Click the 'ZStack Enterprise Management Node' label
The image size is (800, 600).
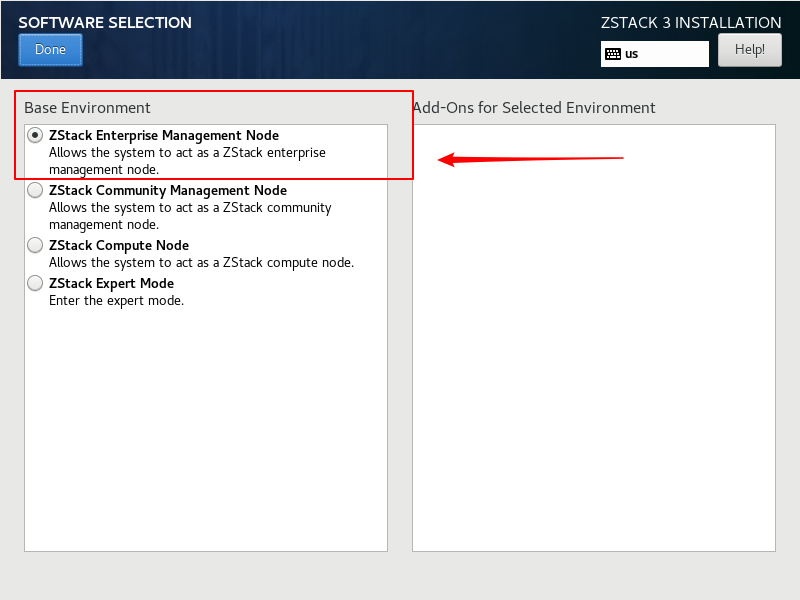click(x=164, y=135)
